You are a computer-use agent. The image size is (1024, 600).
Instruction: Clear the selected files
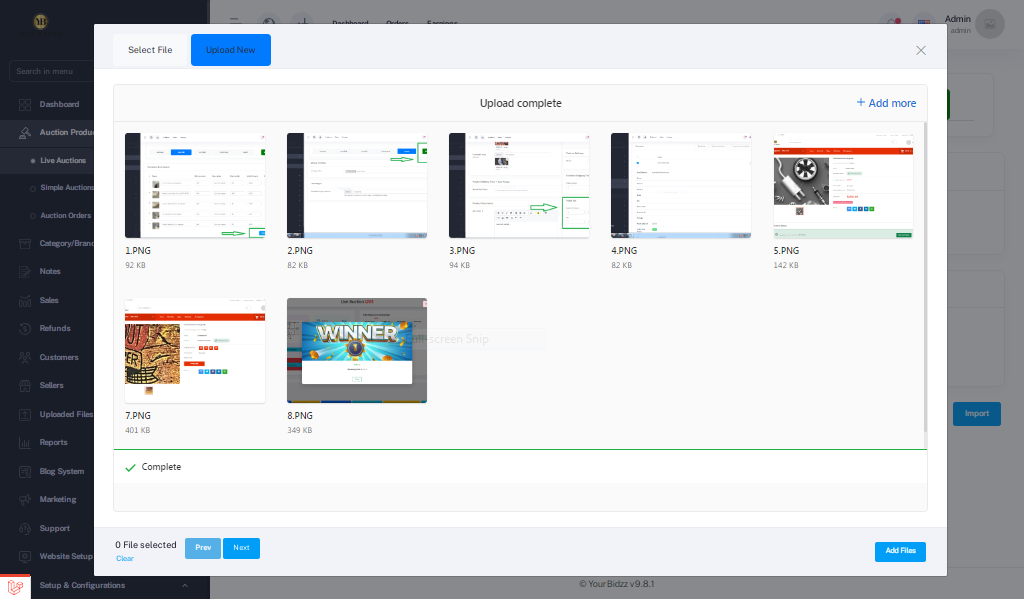click(124, 559)
